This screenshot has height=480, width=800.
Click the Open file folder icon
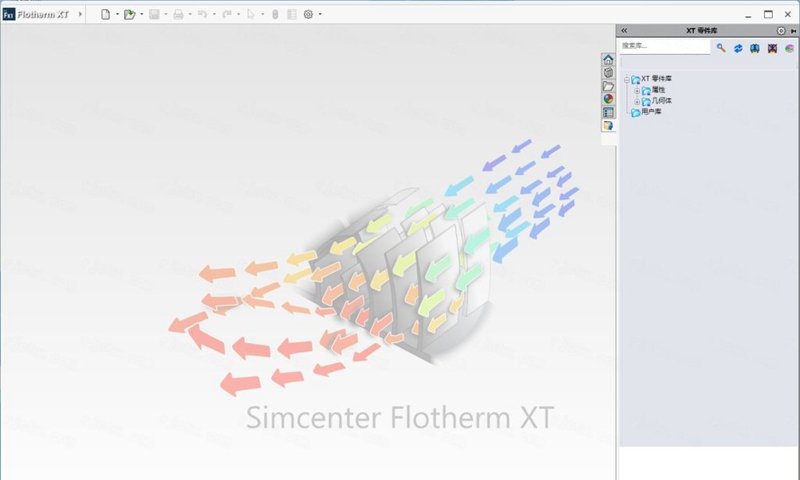[x=129, y=14]
